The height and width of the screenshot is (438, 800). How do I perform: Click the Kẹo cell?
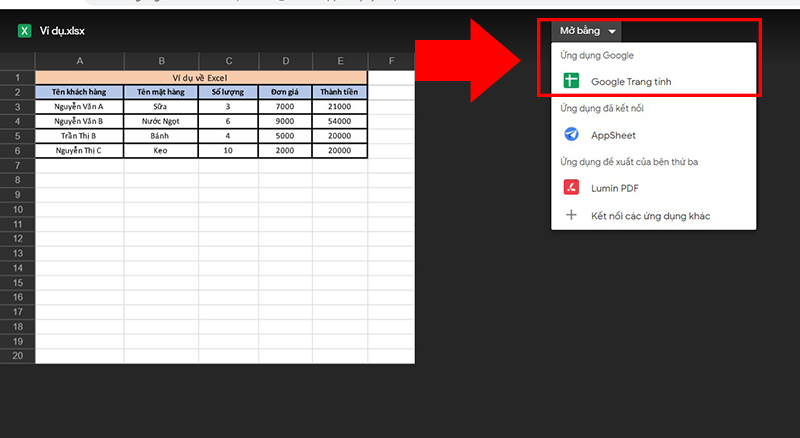click(161, 151)
